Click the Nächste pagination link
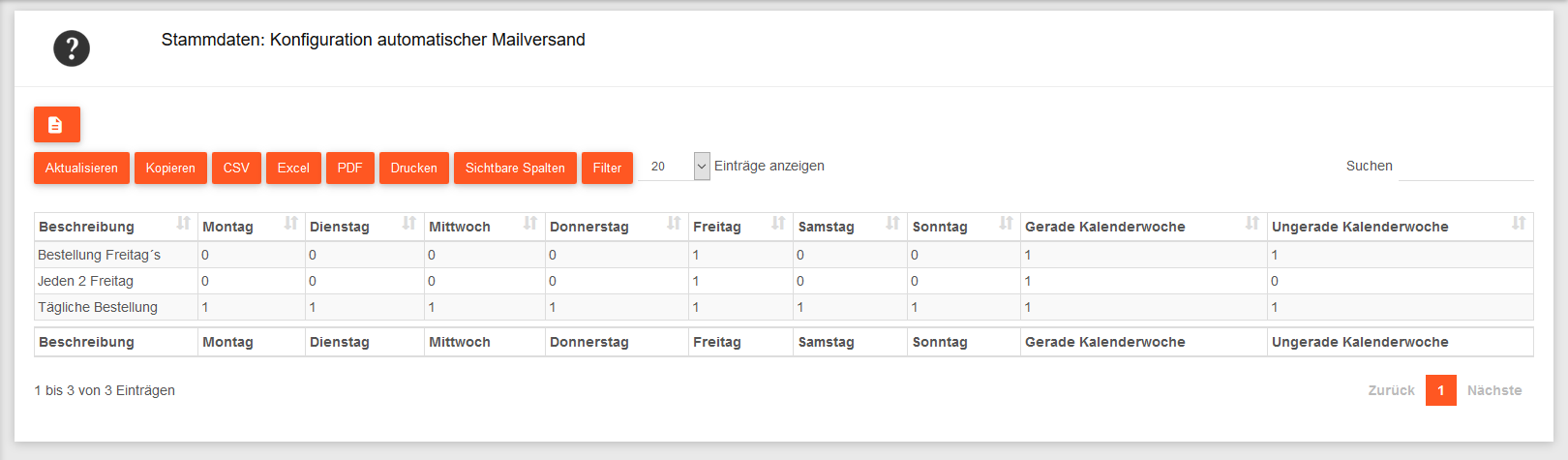 pos(1494,390)
